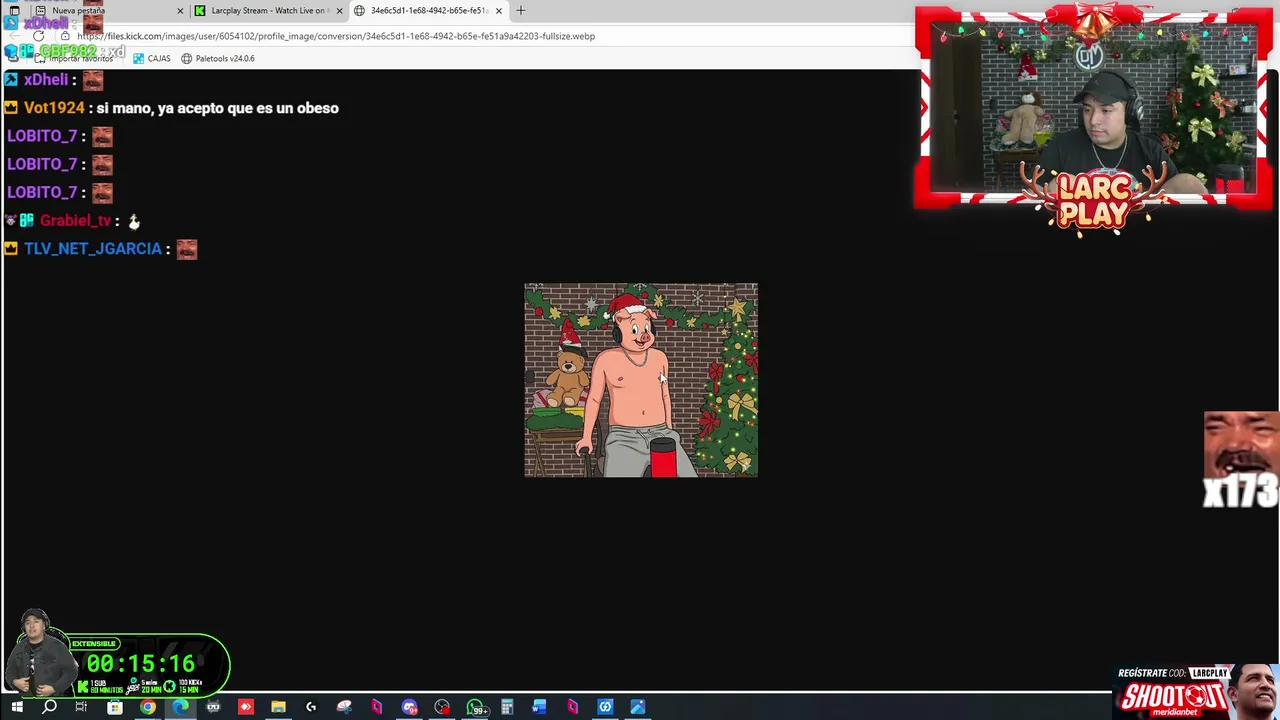Open Discord with 9+ badge on taskbar

410,707
